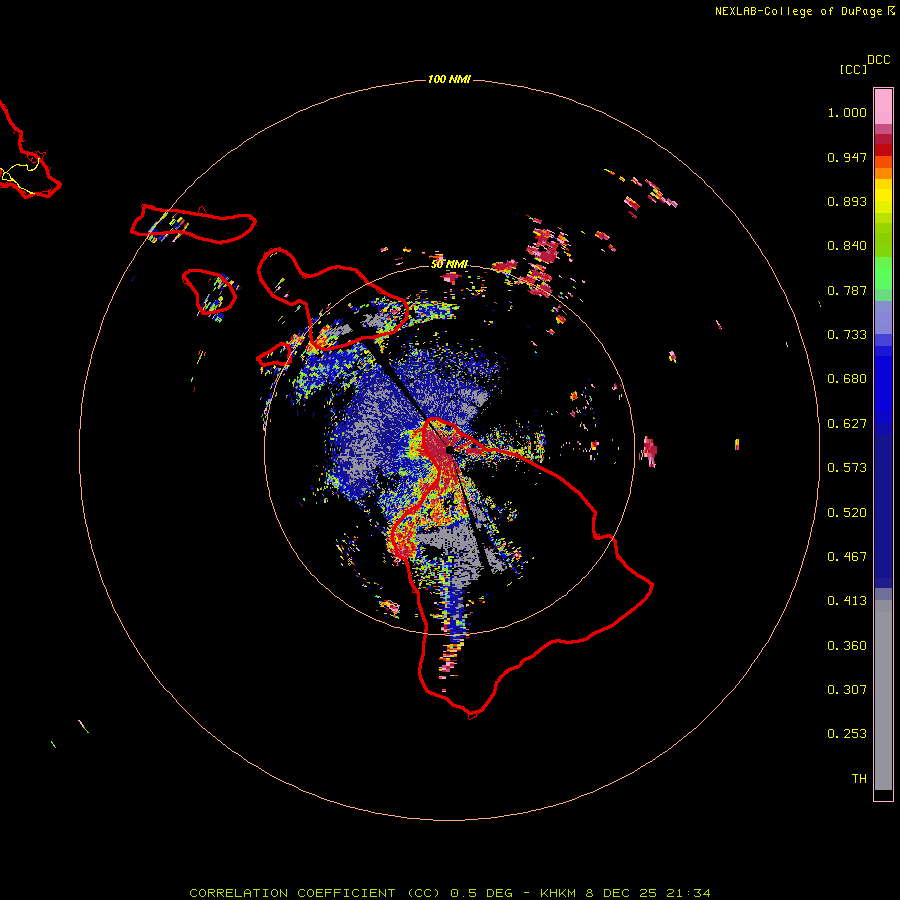Click the KHKM radar site marker dot
The image size is (900, 900).
[449, 450]
